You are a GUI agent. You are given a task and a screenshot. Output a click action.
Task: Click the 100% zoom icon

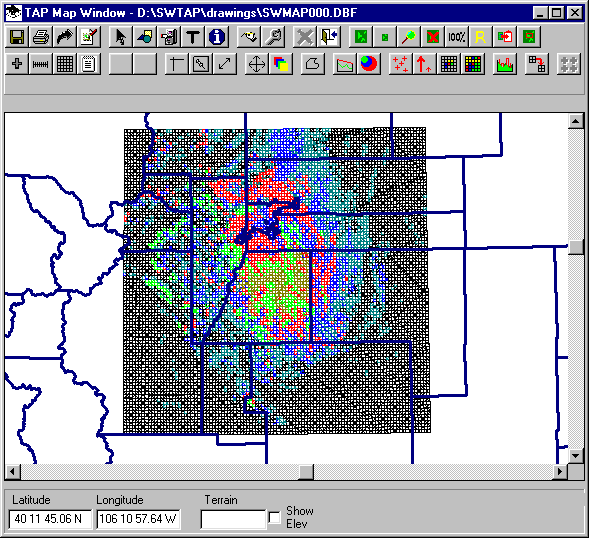click(456, 37)
